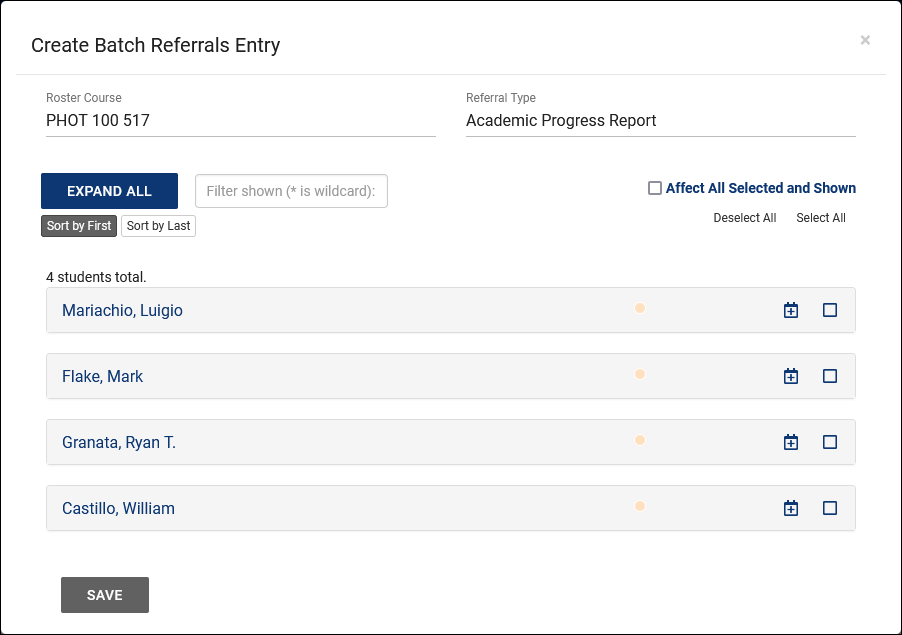Click calendar icon for Granata, Ryan T.
This screenshot has width=902, height=635.
click(791, 442)
